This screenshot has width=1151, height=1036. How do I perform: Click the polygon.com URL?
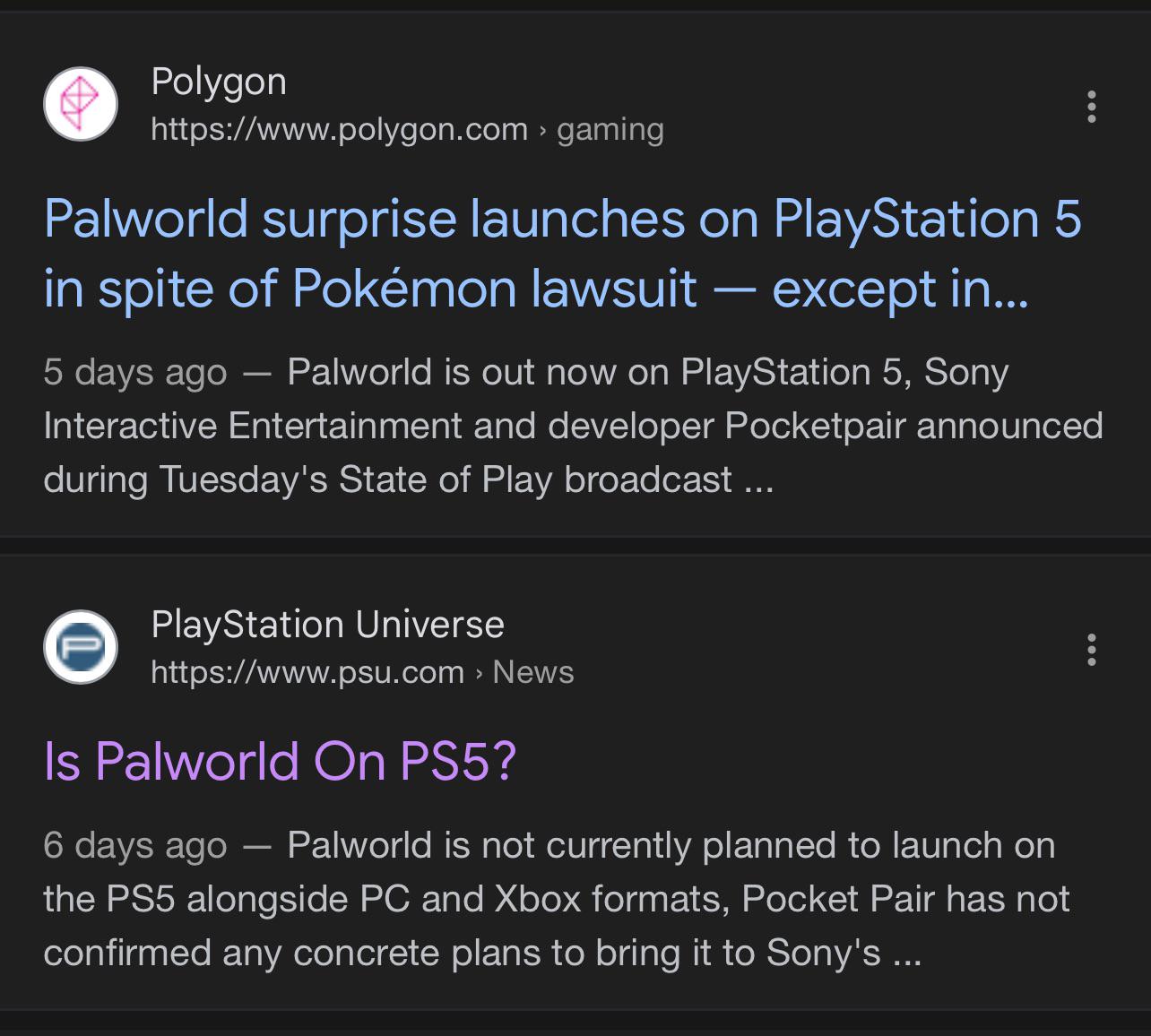pos(339,128)
